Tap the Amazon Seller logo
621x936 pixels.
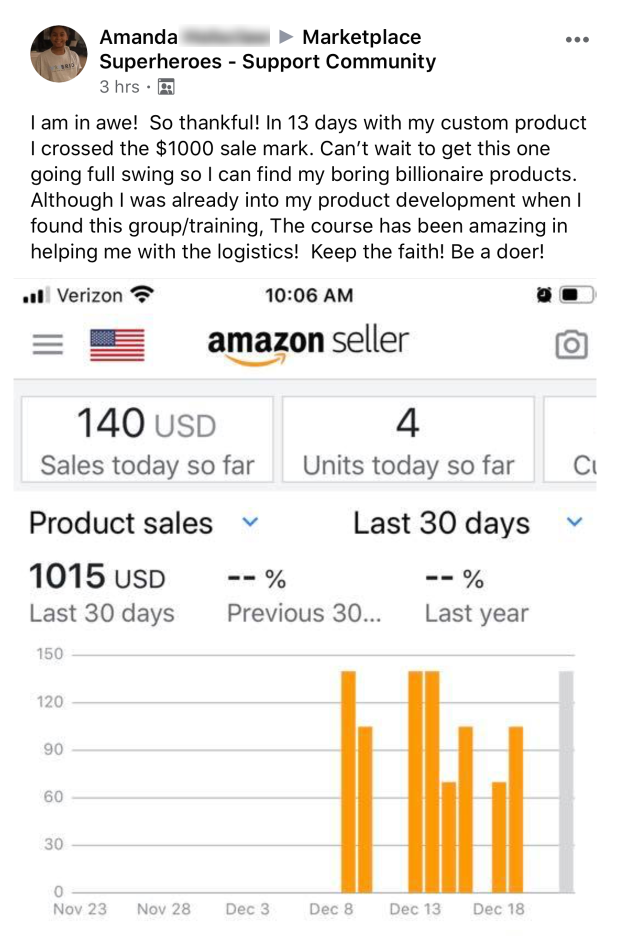308,343
